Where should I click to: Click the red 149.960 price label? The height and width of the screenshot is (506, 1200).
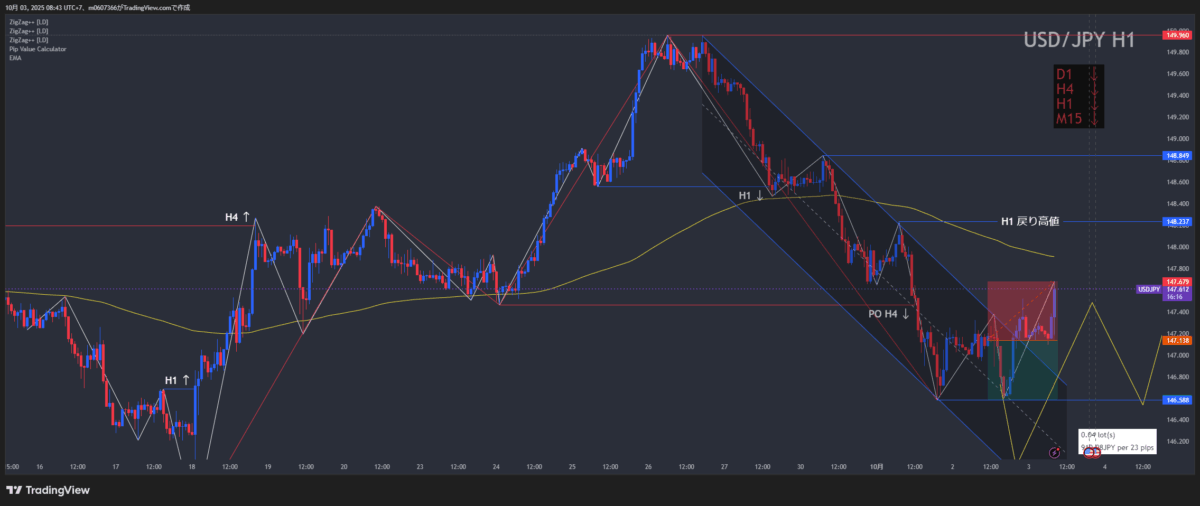(1176, 35)
